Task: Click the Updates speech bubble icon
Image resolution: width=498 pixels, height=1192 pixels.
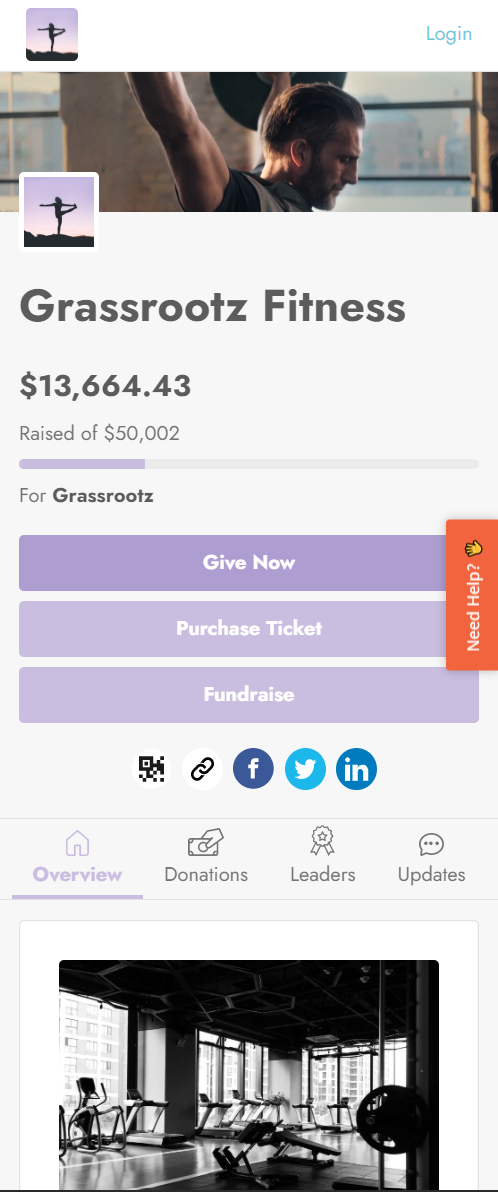Action: [431, 844]
